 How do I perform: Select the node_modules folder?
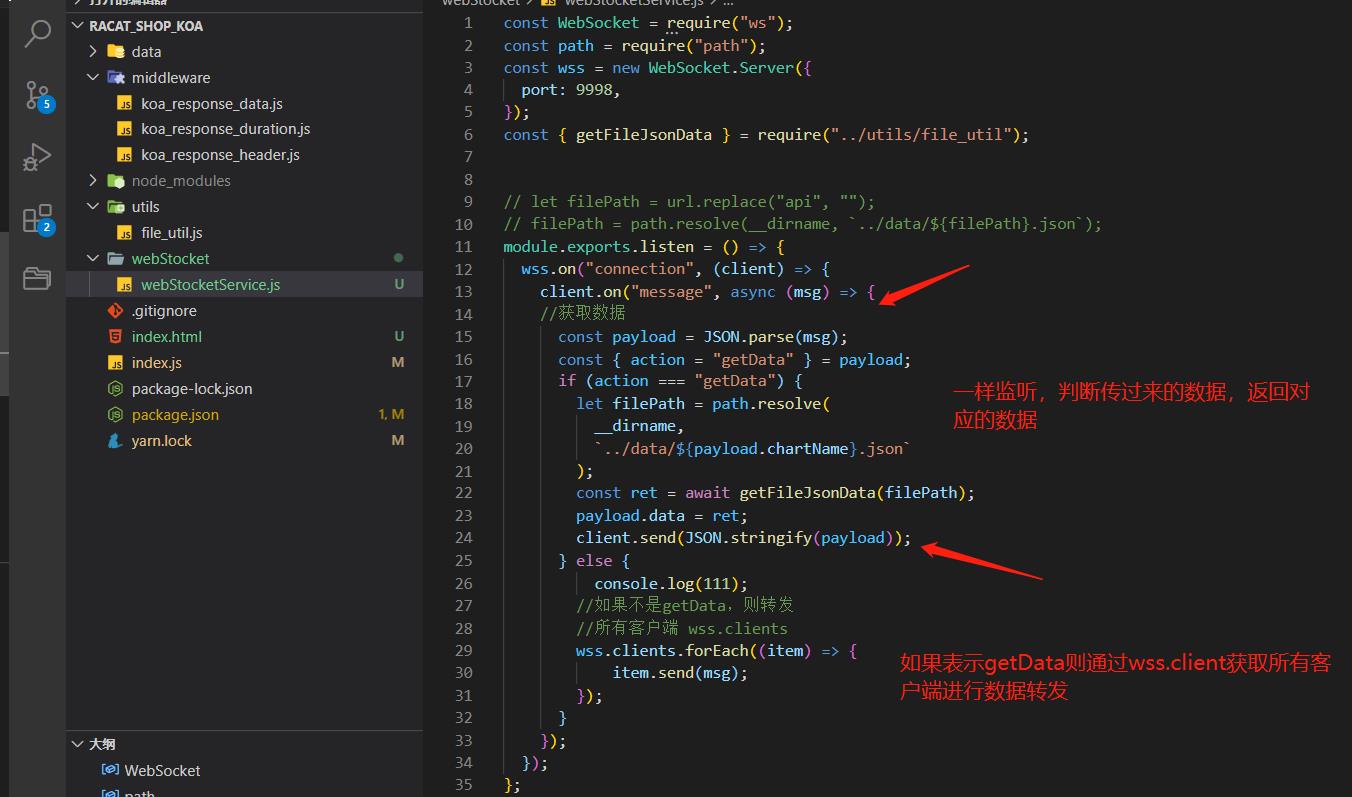pyautogui.click(x=244, y=181)
